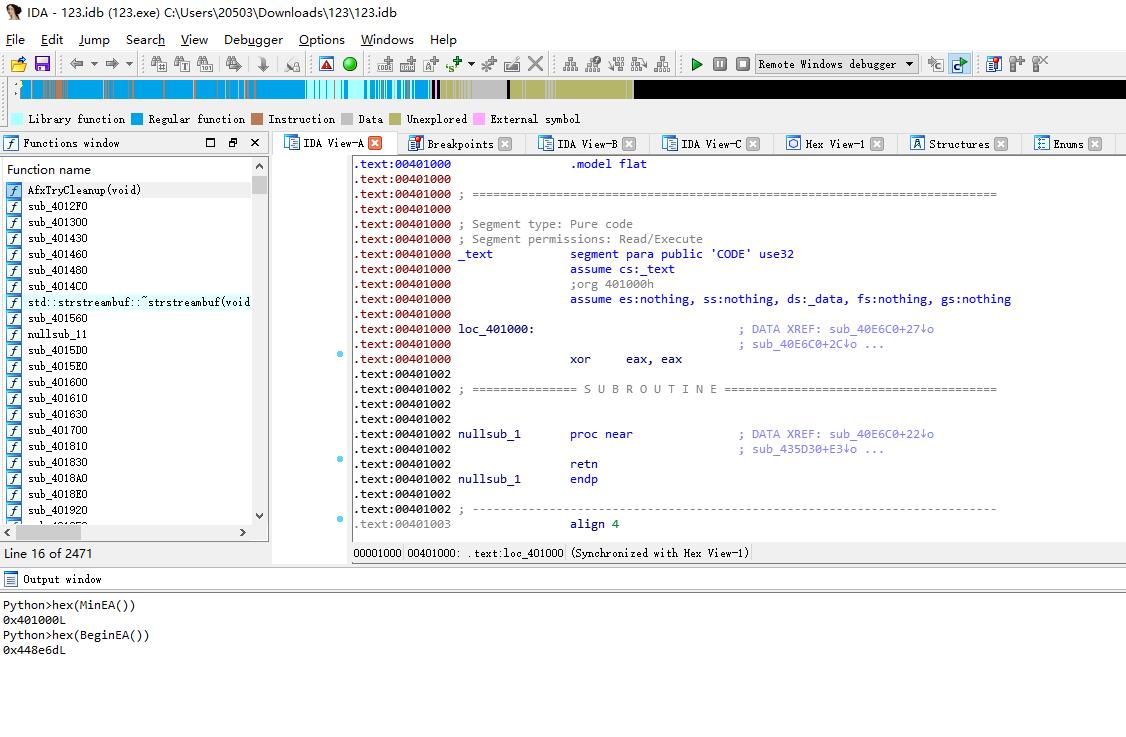This screenshot has height=737, width=1126.
Task: Open the Search menu
Action: (x=145, y=40)
